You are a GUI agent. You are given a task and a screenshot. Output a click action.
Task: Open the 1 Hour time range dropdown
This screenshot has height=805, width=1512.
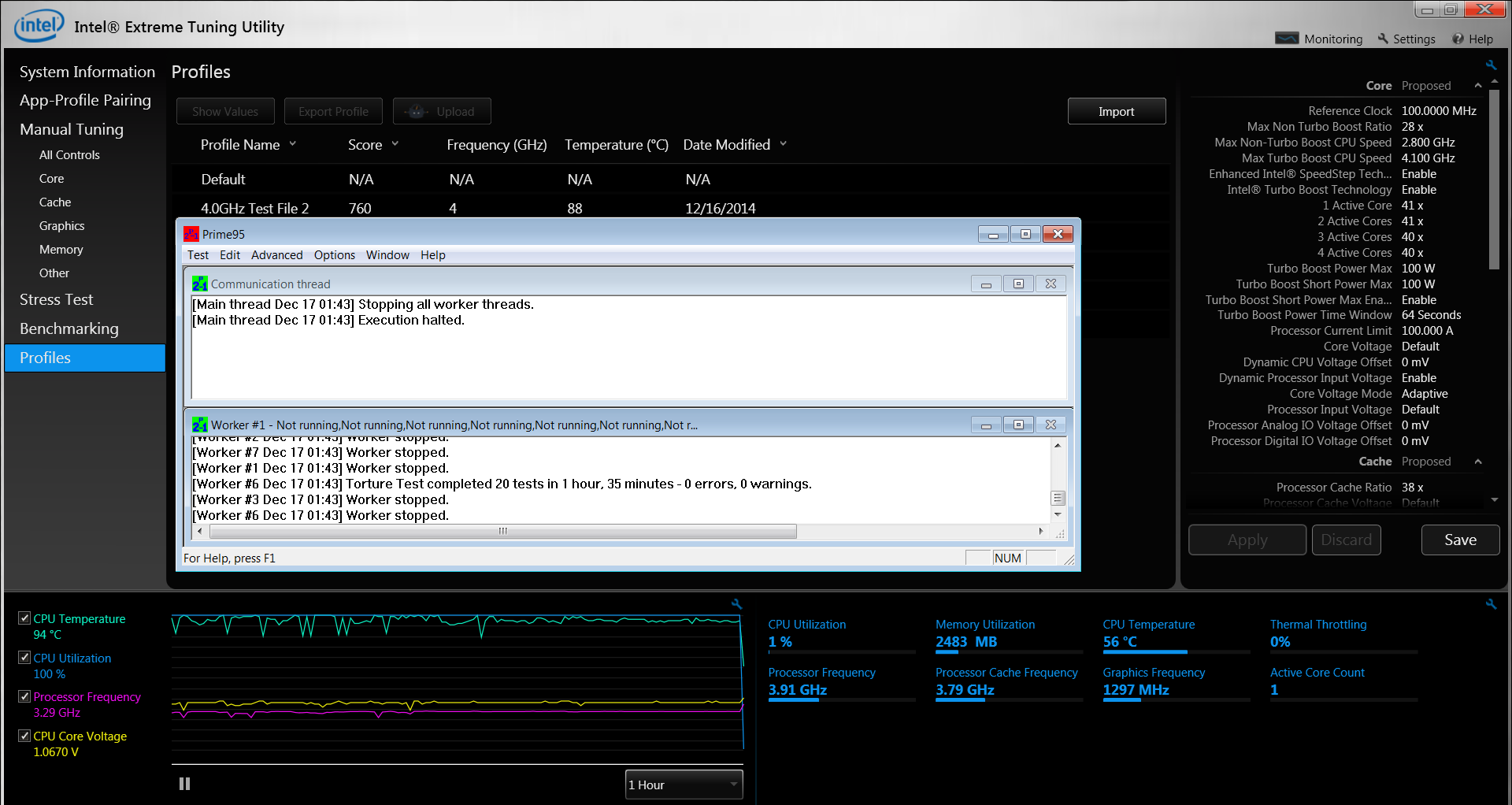[x=684, y=785]
